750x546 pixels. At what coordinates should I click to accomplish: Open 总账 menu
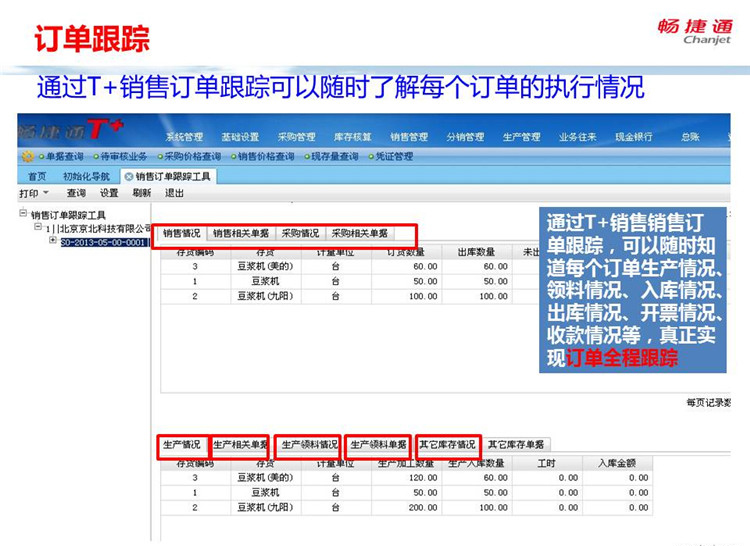pos(690,137)
